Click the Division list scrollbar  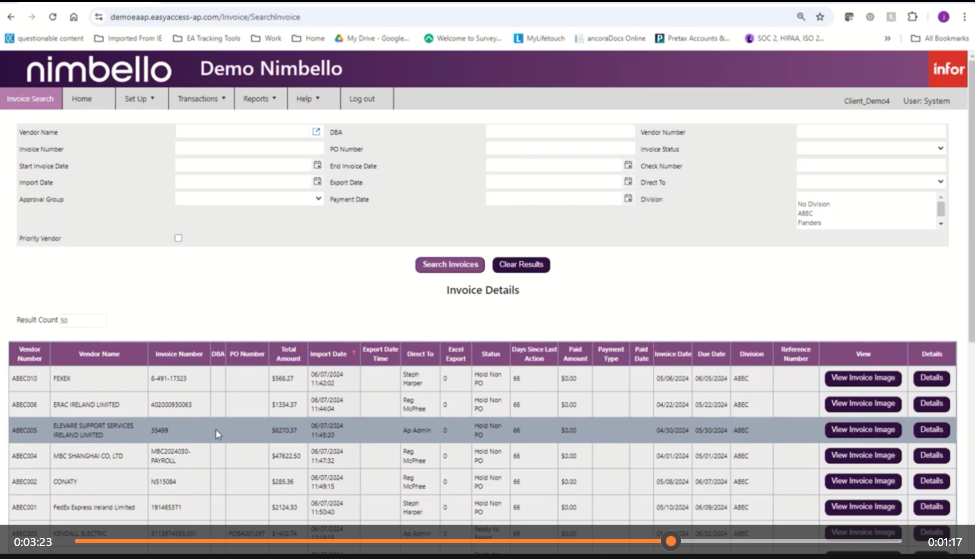point(941,210)
